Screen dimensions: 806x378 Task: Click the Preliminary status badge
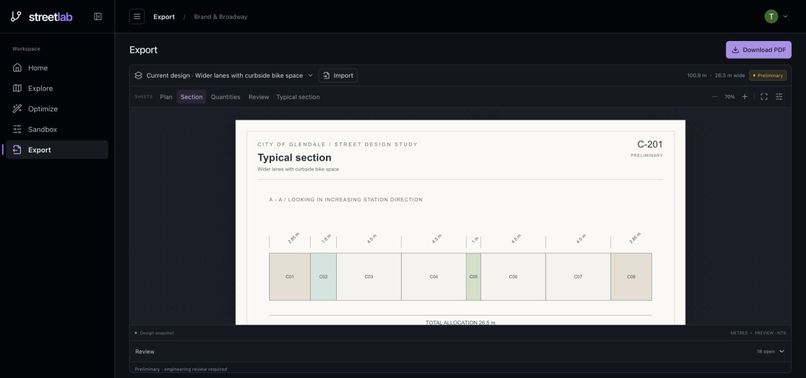click(x=768, y=76)
